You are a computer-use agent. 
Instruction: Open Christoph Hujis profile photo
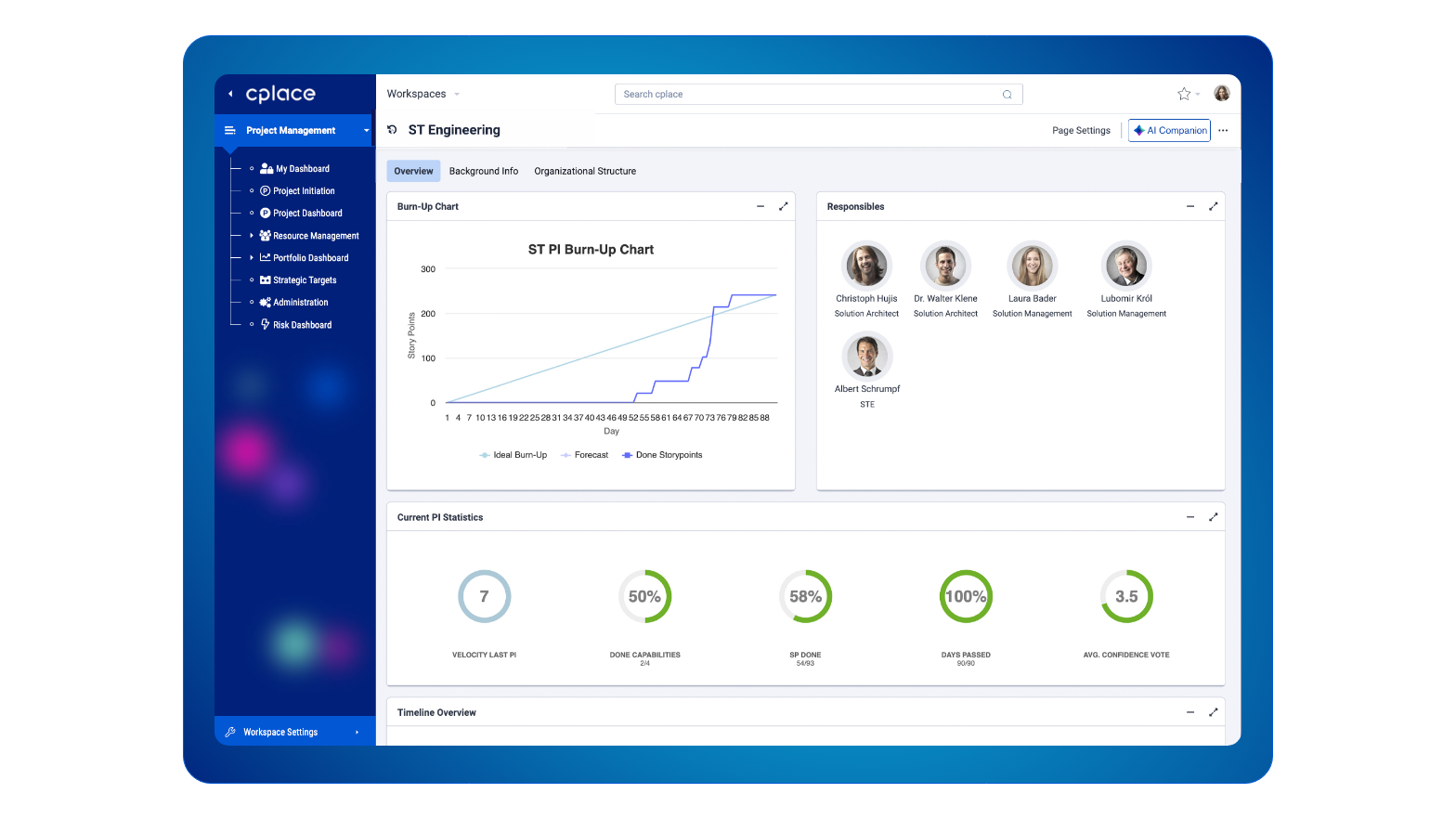point(866,266)
